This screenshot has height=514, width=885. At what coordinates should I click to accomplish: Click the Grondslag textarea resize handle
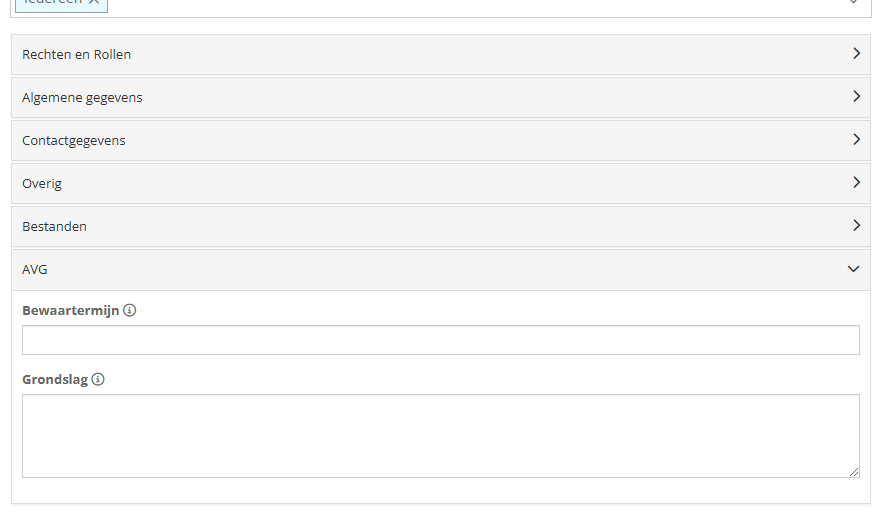[x=853, y=472]
